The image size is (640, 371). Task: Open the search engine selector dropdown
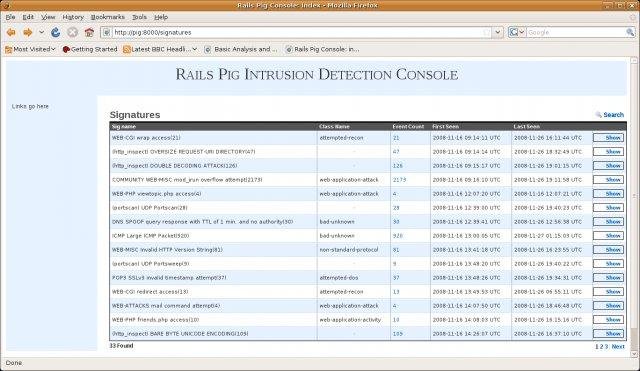click(x=517, y=32)
